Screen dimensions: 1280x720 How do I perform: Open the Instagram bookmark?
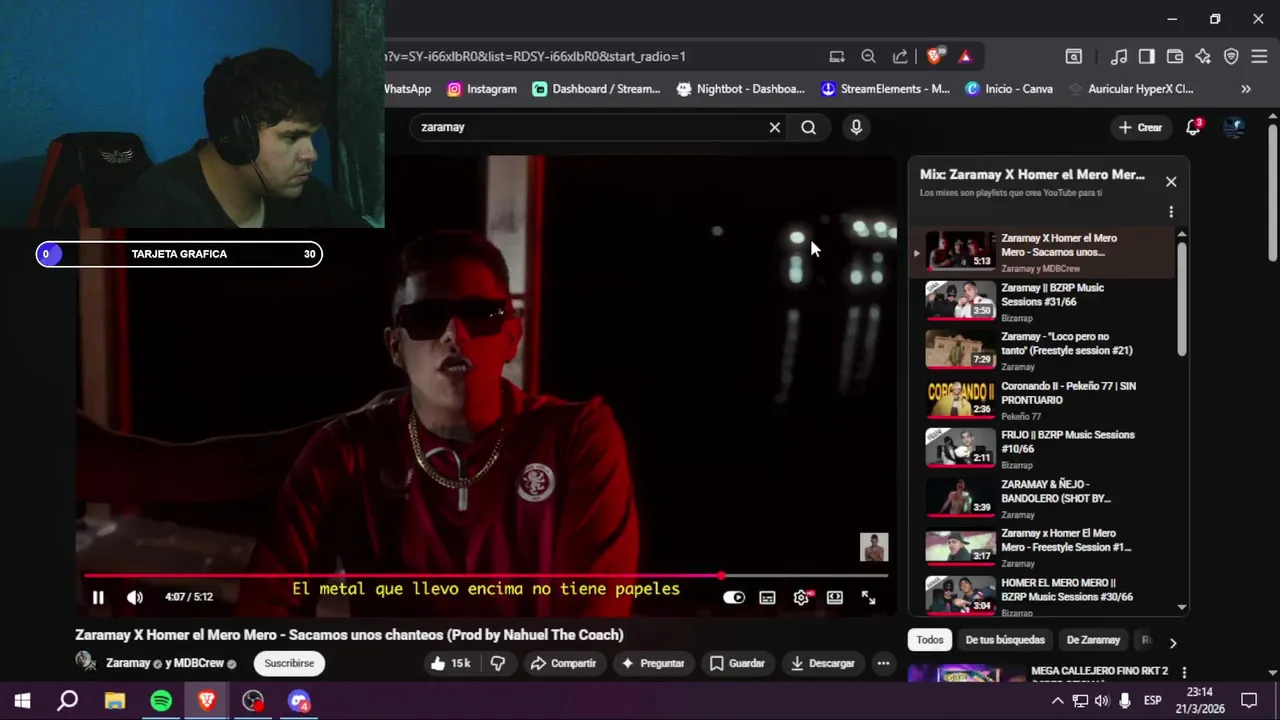[481, 89]
